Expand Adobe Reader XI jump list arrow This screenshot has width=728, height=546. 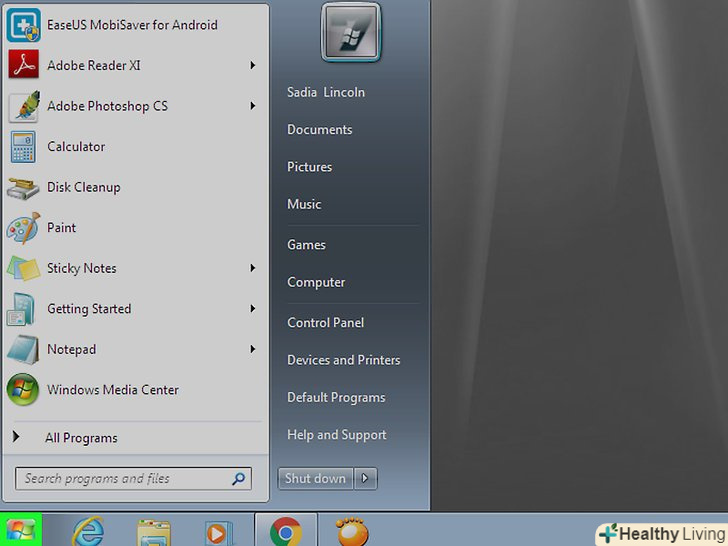[253, 65]
